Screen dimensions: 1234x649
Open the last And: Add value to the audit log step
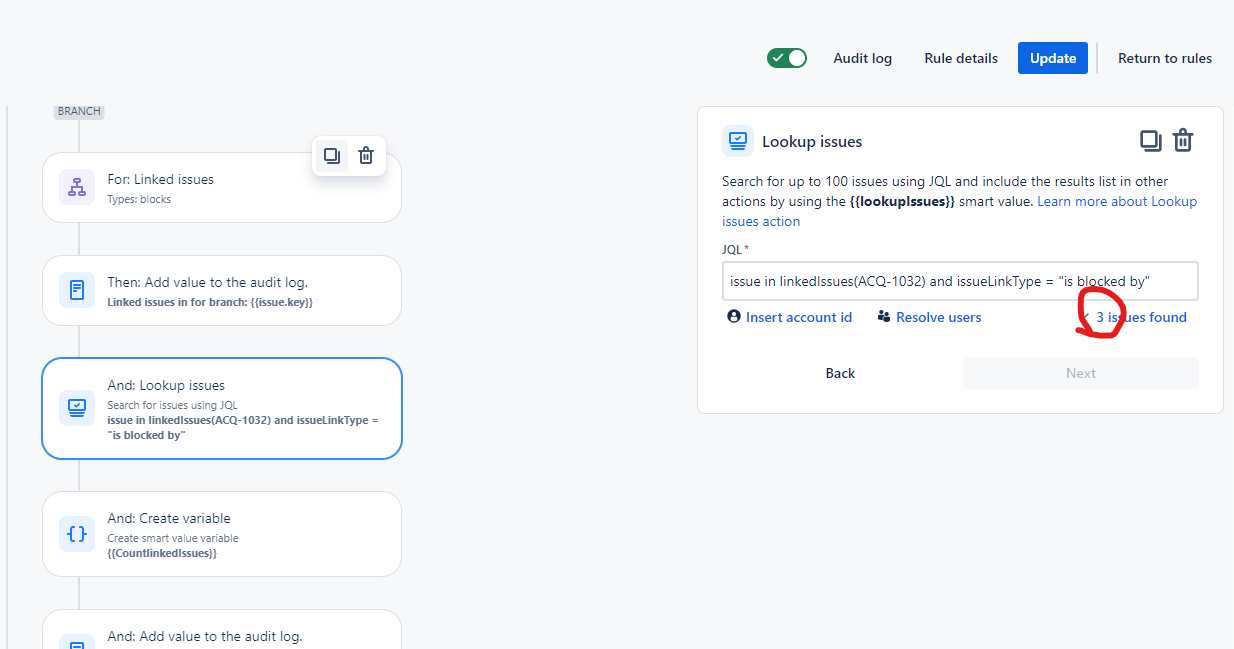coord(222,630)
